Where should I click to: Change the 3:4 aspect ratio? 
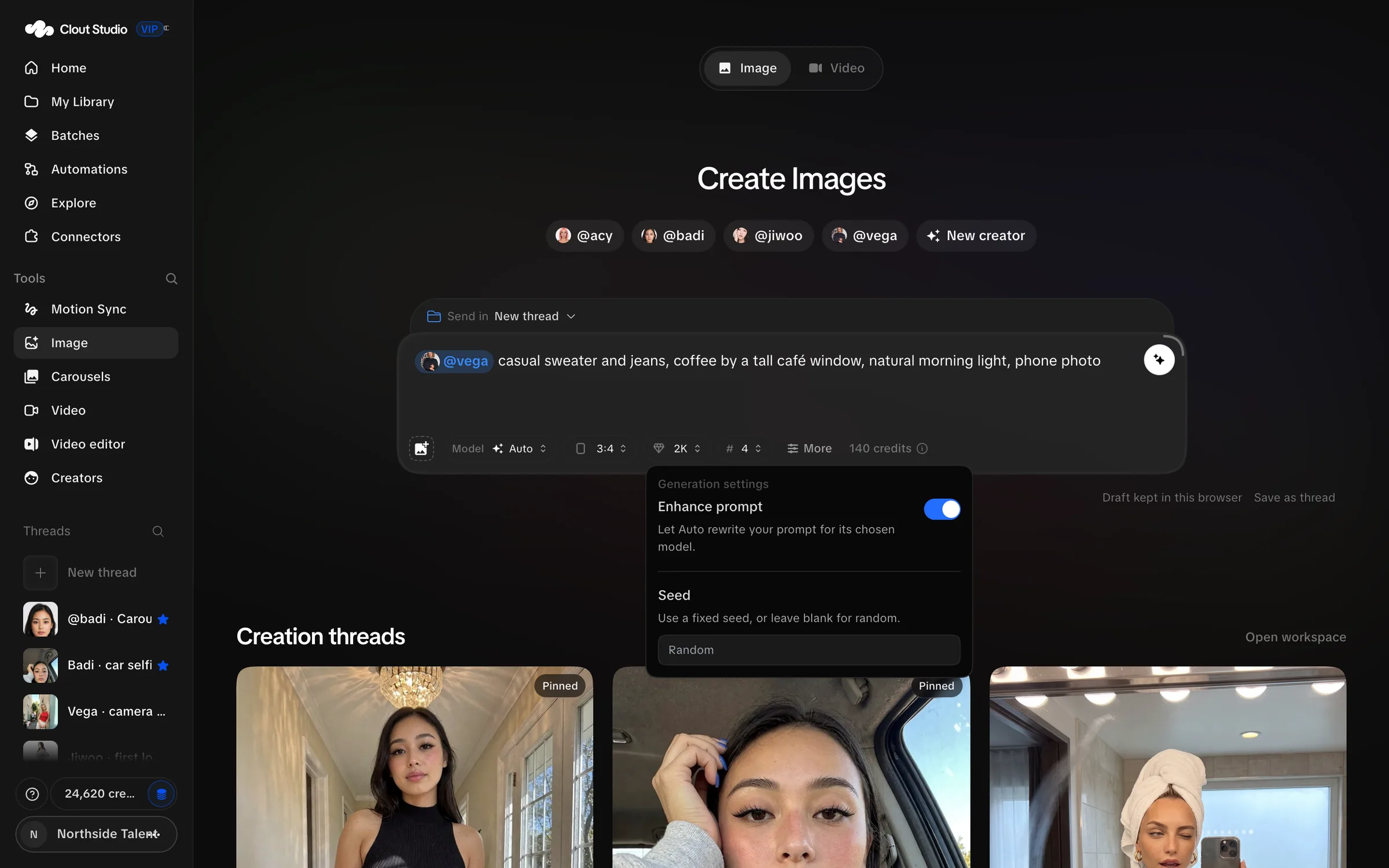(x=601, y=448)
